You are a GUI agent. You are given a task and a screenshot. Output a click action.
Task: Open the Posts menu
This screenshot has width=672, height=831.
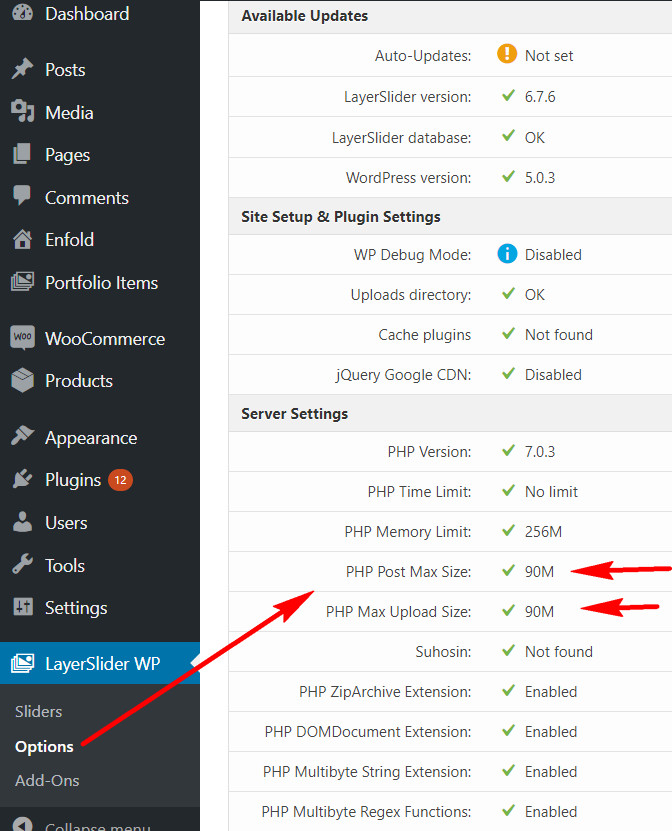click(65, 69)
